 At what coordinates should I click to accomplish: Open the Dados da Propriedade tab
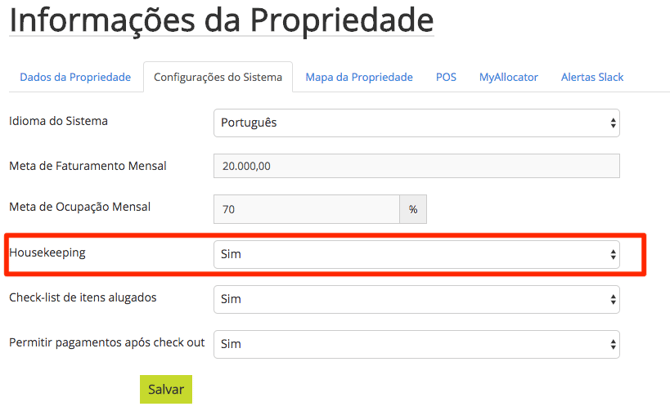(x=75, y=77)
